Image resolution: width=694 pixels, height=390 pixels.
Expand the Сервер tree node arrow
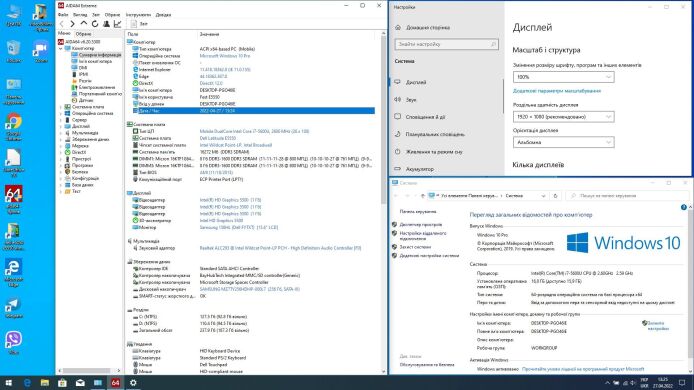61,120
